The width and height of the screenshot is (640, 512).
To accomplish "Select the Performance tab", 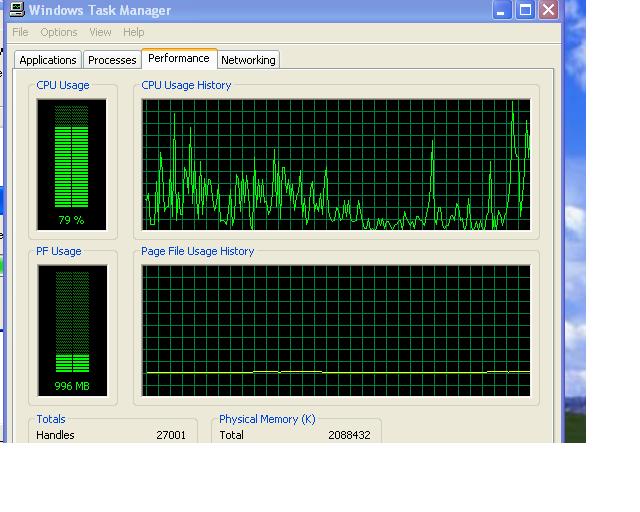I will (x=179, y=58).
